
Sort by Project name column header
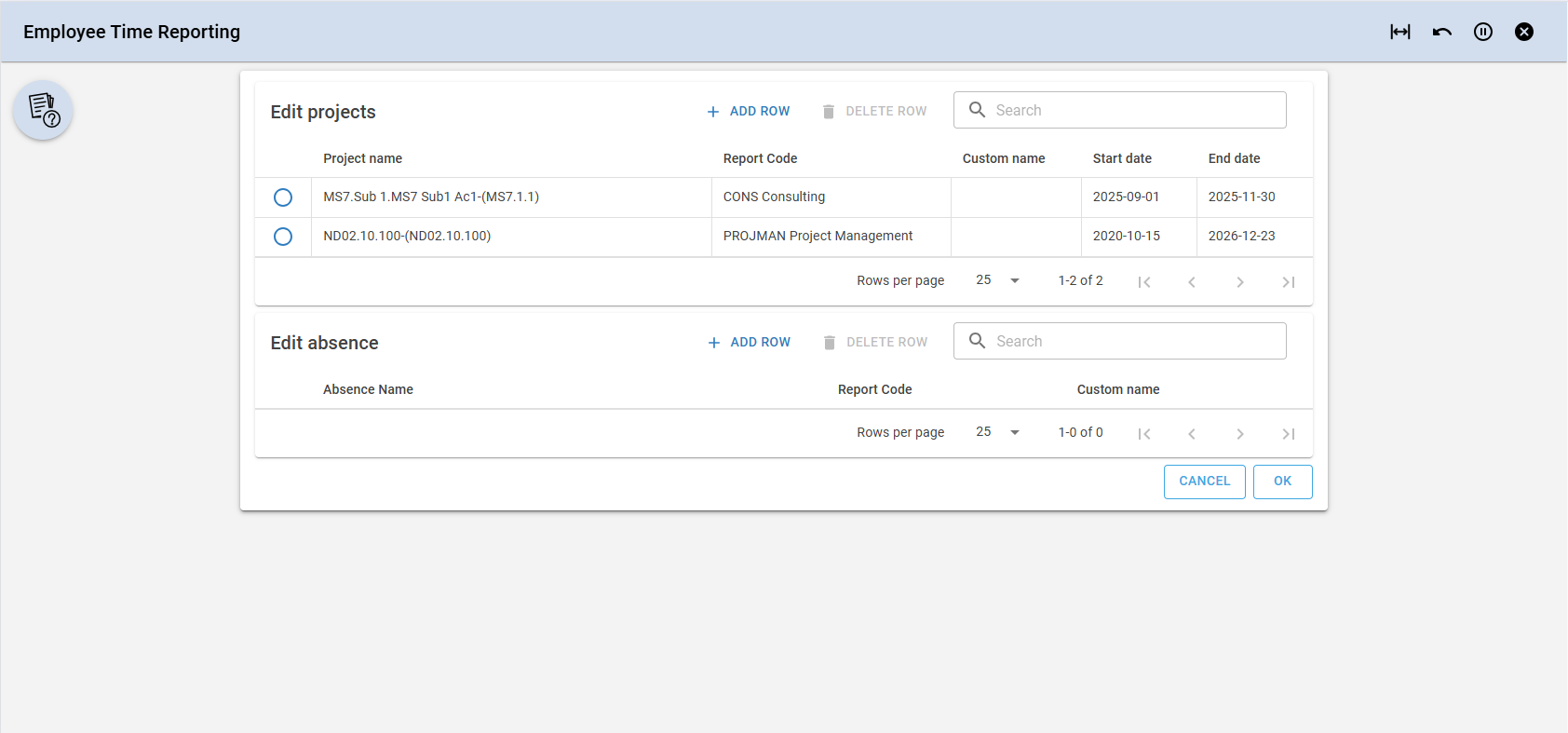[x=362, y=158]
